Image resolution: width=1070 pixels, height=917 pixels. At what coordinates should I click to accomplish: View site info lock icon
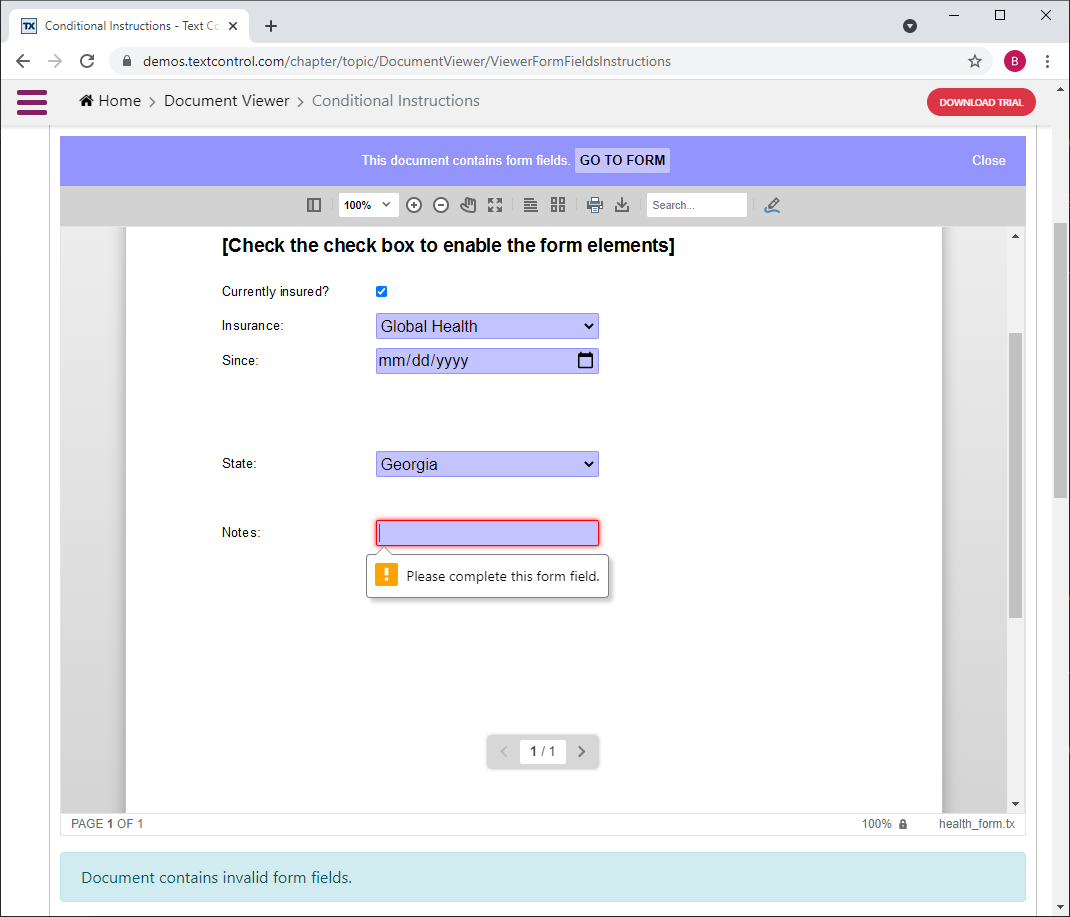tap(127, 61)
